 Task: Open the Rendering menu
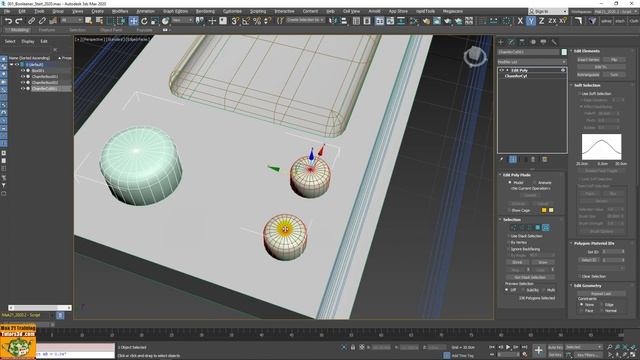point(205,11)
